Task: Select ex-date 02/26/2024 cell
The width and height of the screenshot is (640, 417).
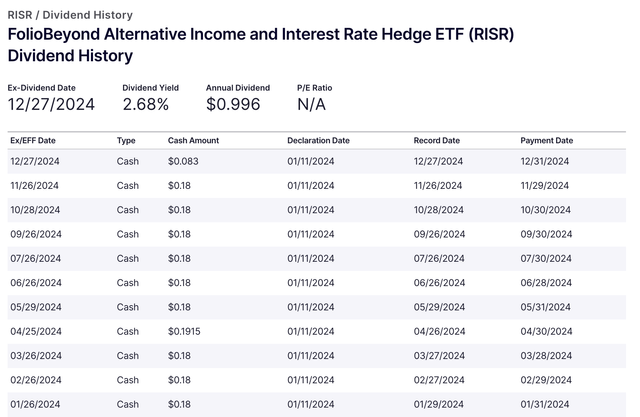Action: (36, 380)
